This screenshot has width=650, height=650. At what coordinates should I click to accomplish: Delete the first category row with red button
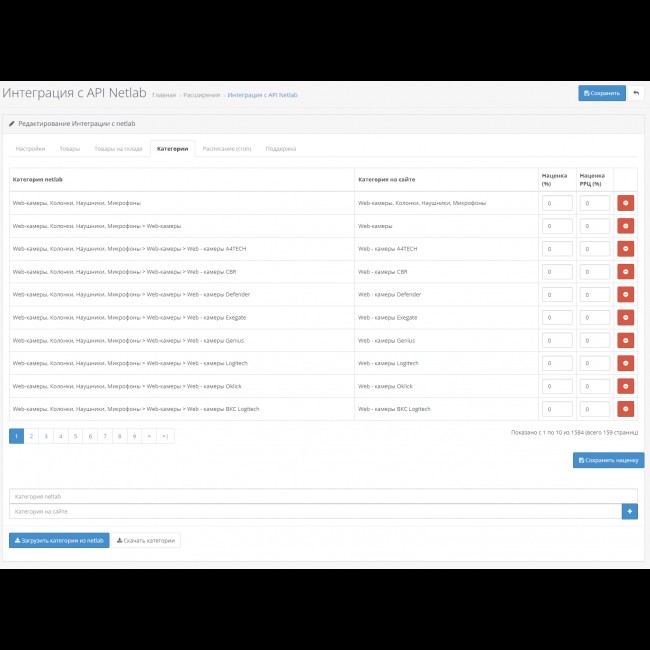tap(625, 202)
